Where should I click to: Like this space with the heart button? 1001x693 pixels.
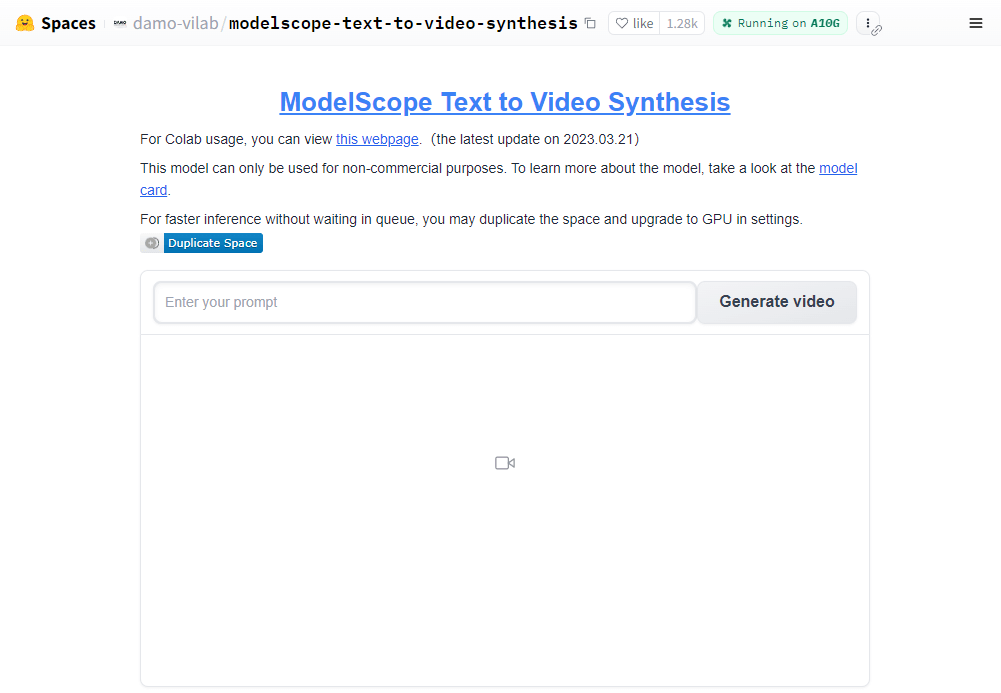(x=634, y=23)
